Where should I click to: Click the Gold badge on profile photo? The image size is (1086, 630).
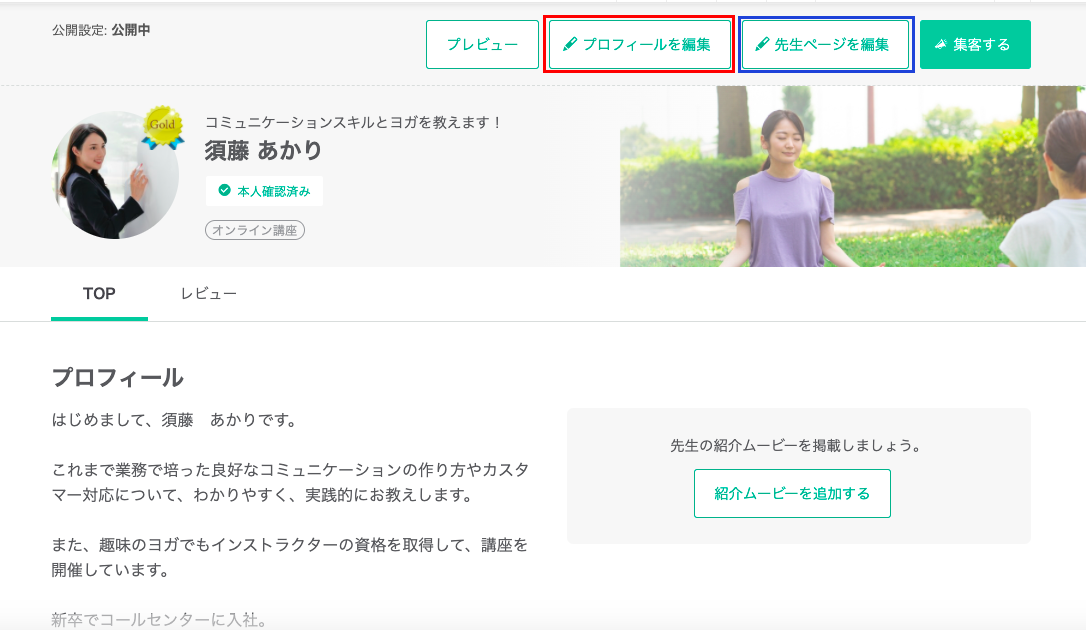click(x=163, y=127)
